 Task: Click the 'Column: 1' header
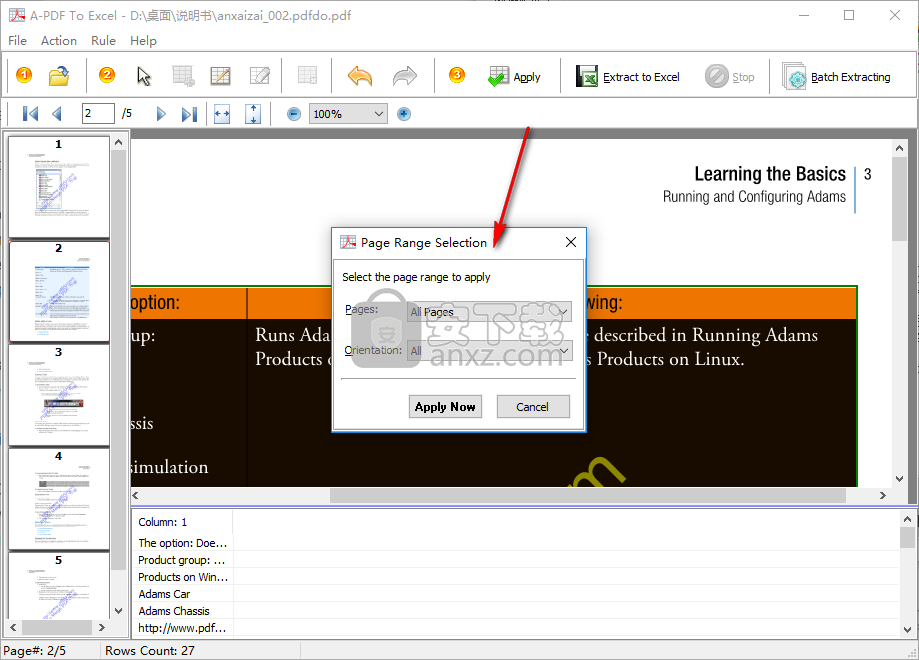tap(182, 522)
